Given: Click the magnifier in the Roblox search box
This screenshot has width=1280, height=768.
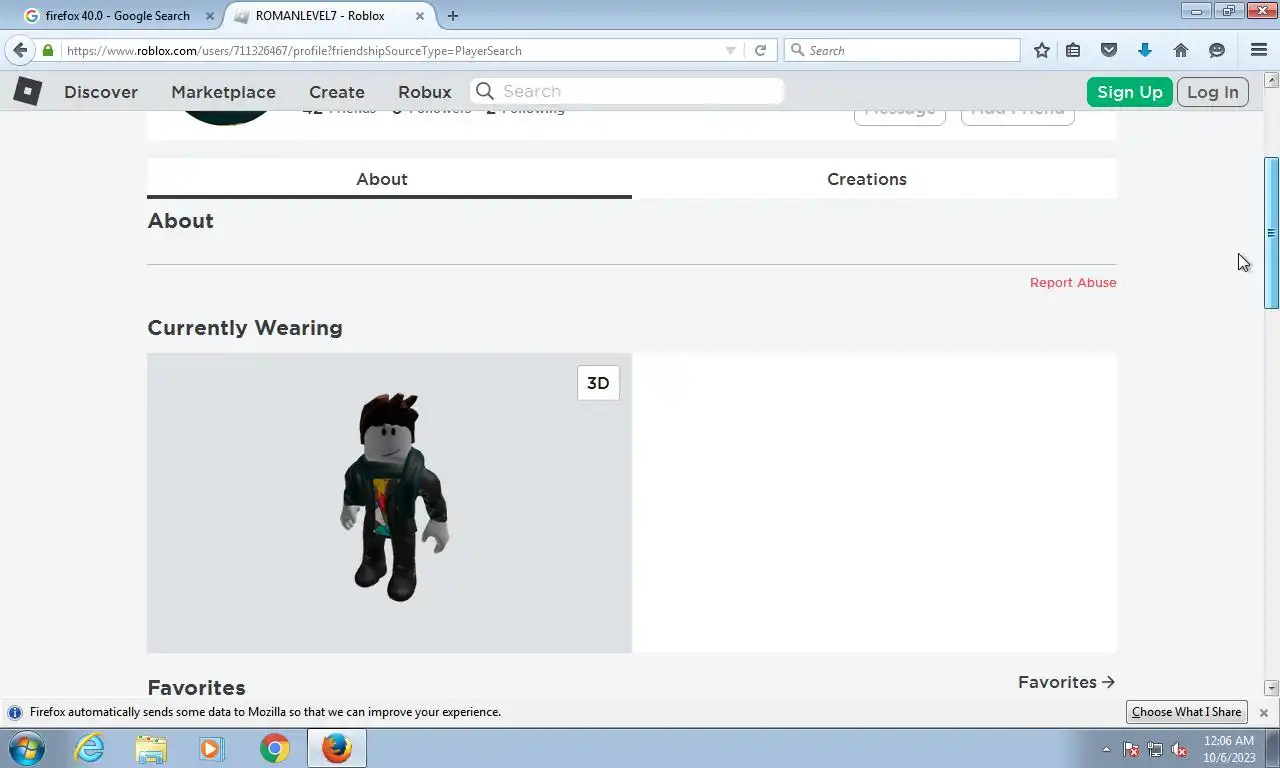Looking at the screenshot, I should [485, 91].
